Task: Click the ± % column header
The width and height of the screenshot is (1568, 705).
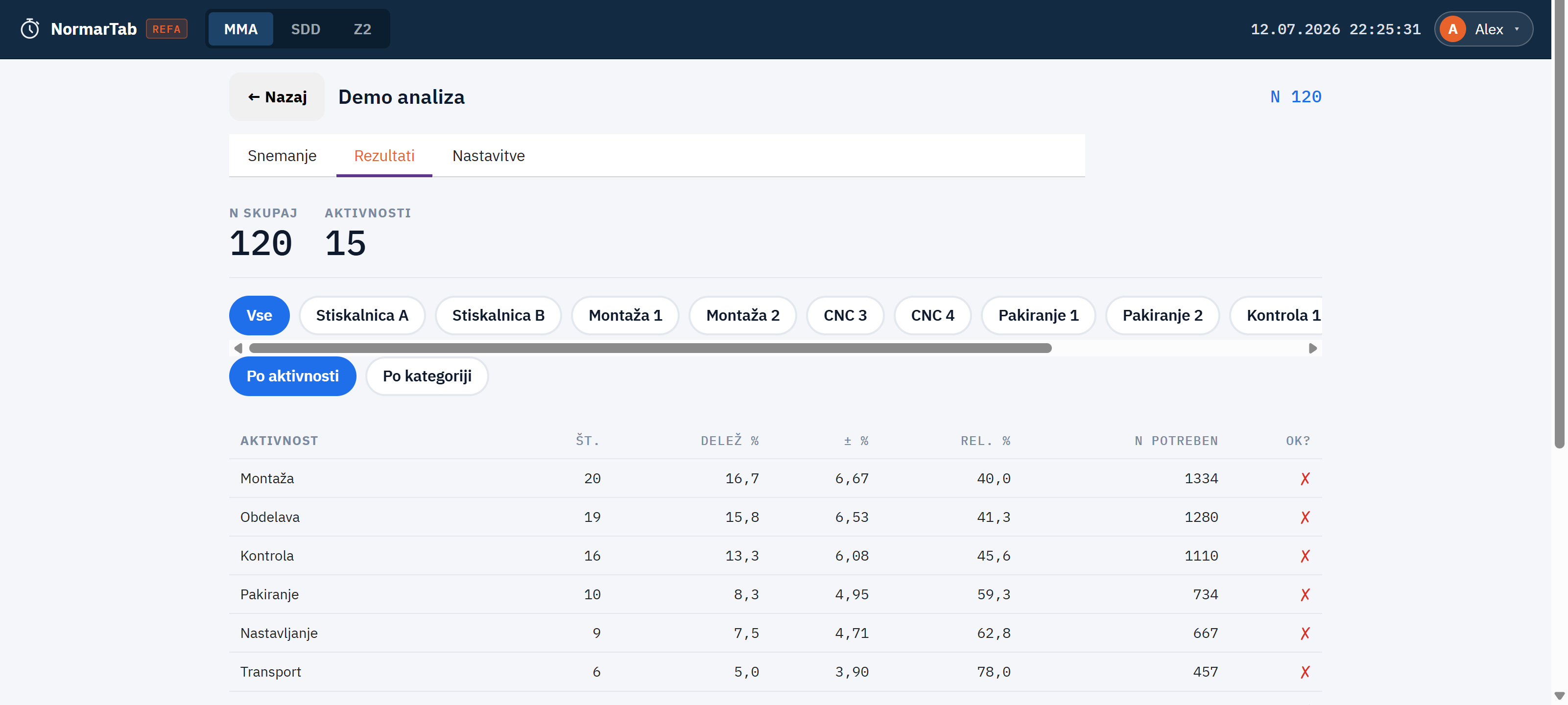Action: [x=856, y=441]
